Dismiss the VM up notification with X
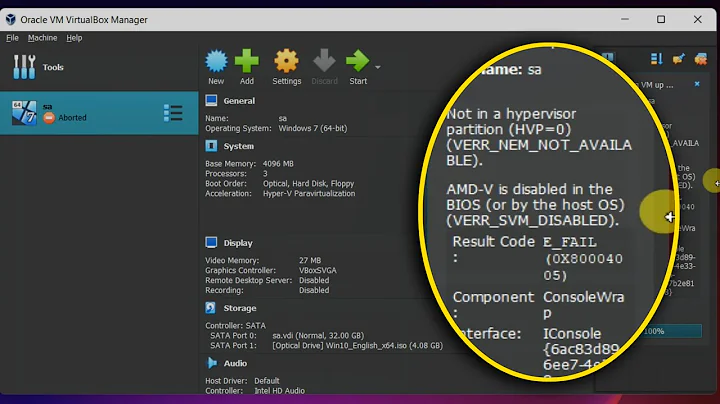The height and width of the screenshot is (404, 720). (x=697, y=84)
